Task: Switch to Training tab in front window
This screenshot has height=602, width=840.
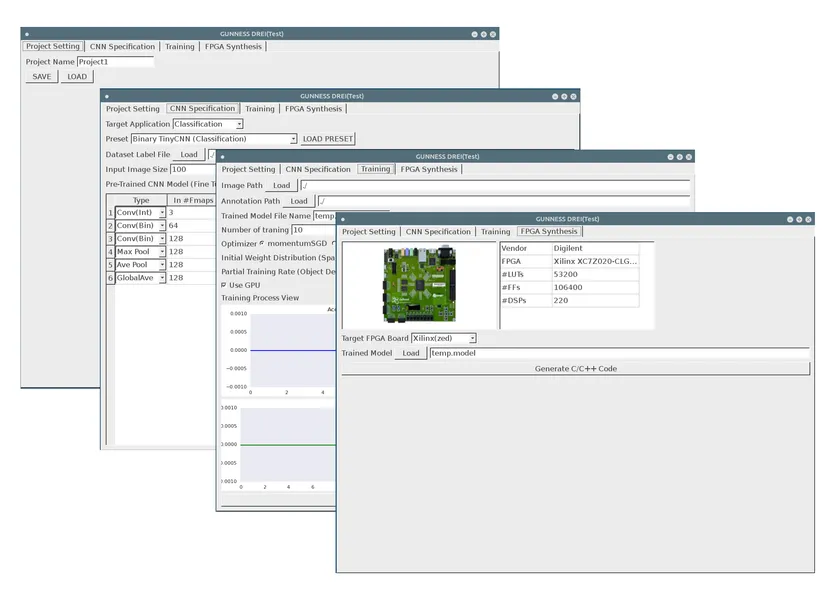Action: pos(495,232)
